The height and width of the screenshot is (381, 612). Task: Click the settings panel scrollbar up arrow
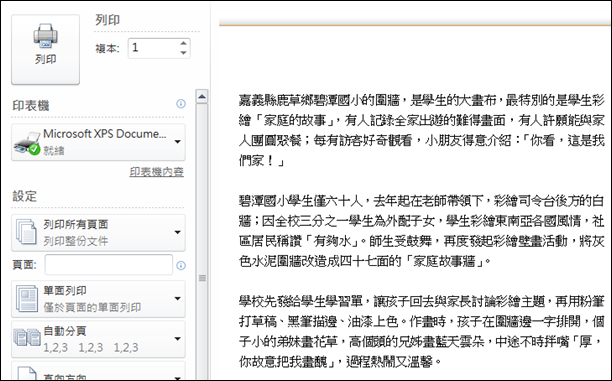point(202,96)
